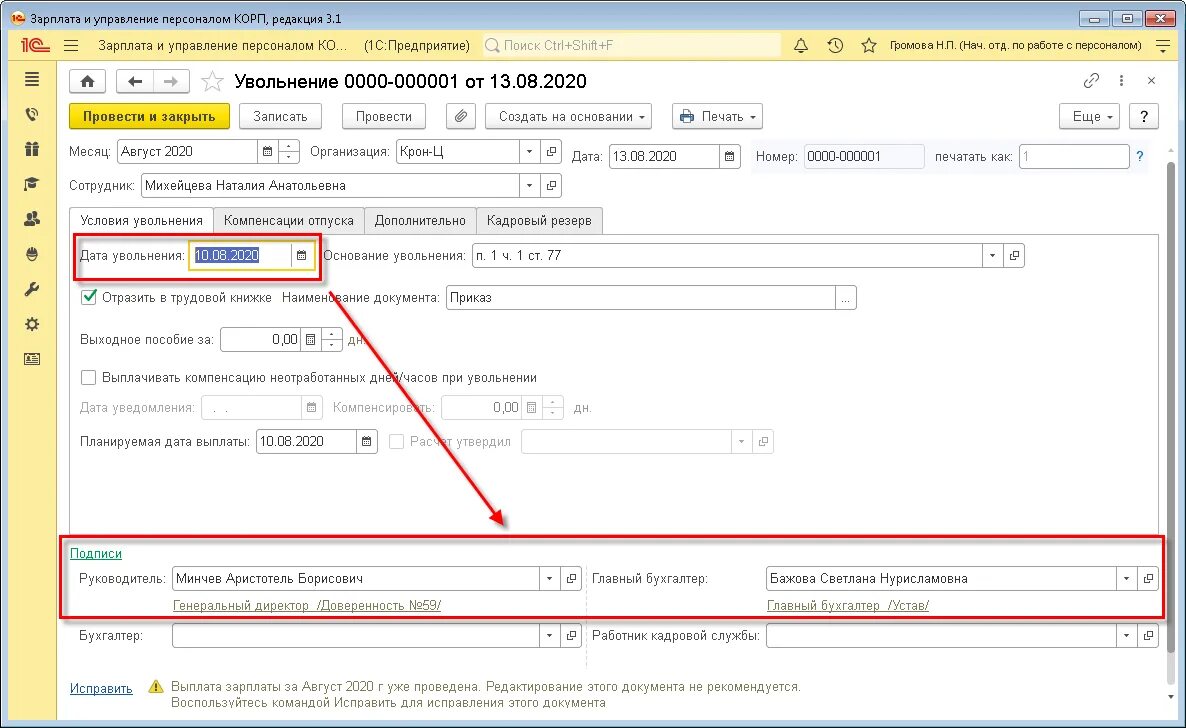Click the form's vertical scrollbar
Screen dimensions: 1186x728
tap(1171, 409)
